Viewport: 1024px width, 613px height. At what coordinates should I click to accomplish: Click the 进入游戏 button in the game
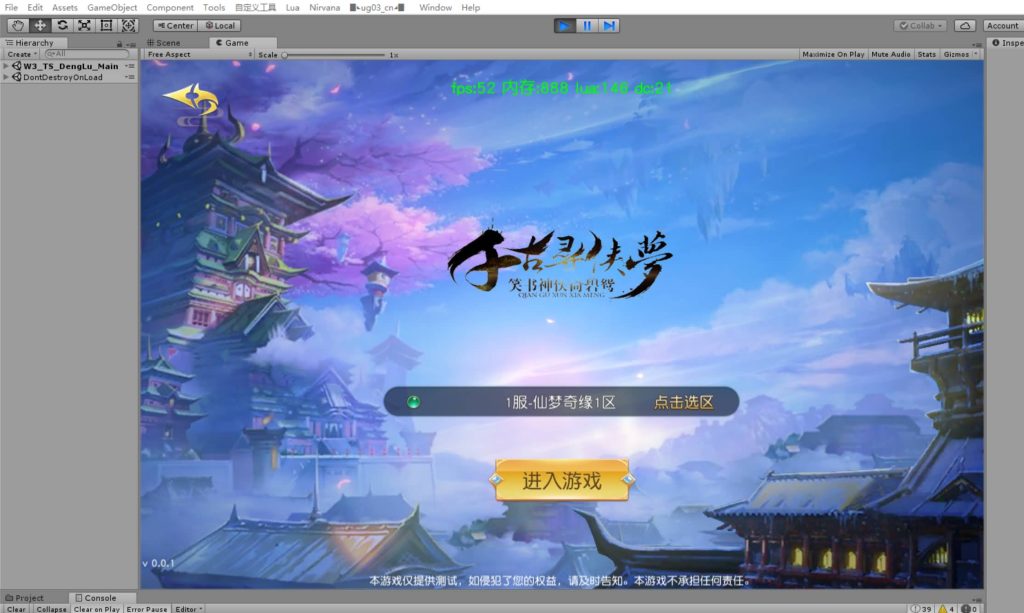(562, 478)
